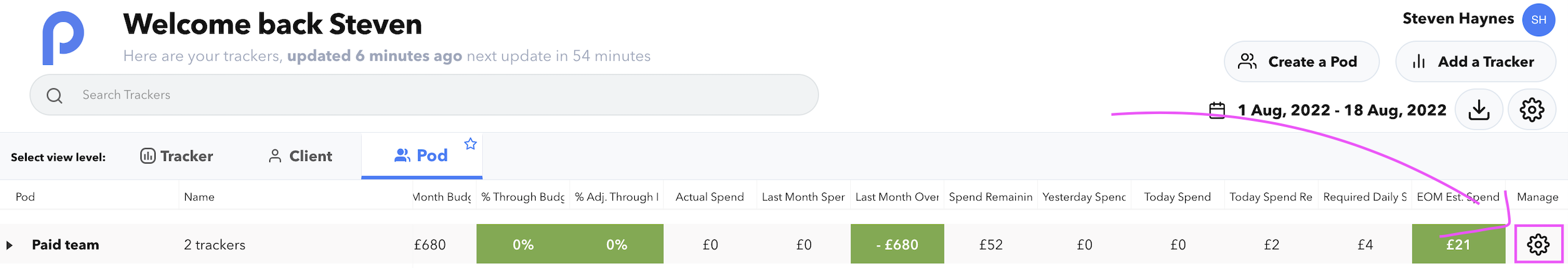Image resolution: width=1568 pixels, height=268 pixels.
Task: Switch to the Client view tab
Action: pos(300,156)
